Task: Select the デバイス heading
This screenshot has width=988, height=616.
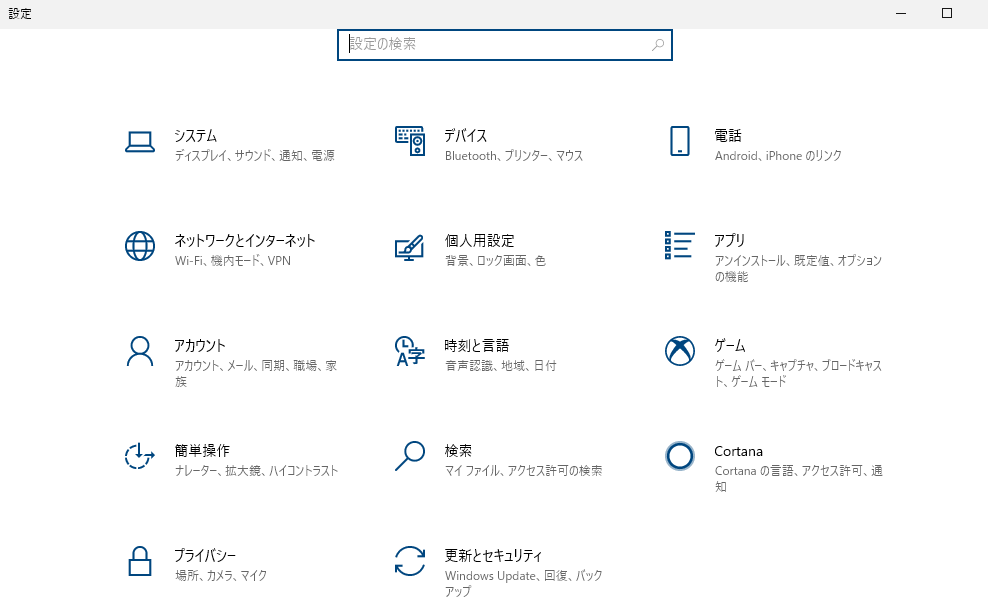Action: point(465,135)
